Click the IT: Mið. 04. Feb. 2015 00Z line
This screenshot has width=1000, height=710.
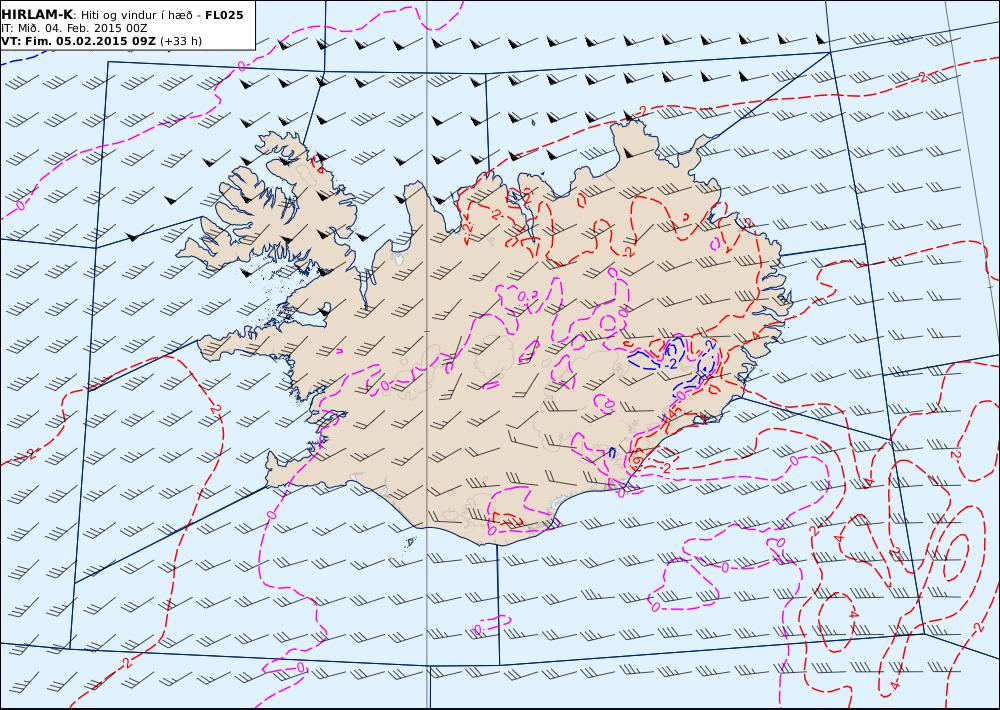pyautogui.click(x=74, y=28)
